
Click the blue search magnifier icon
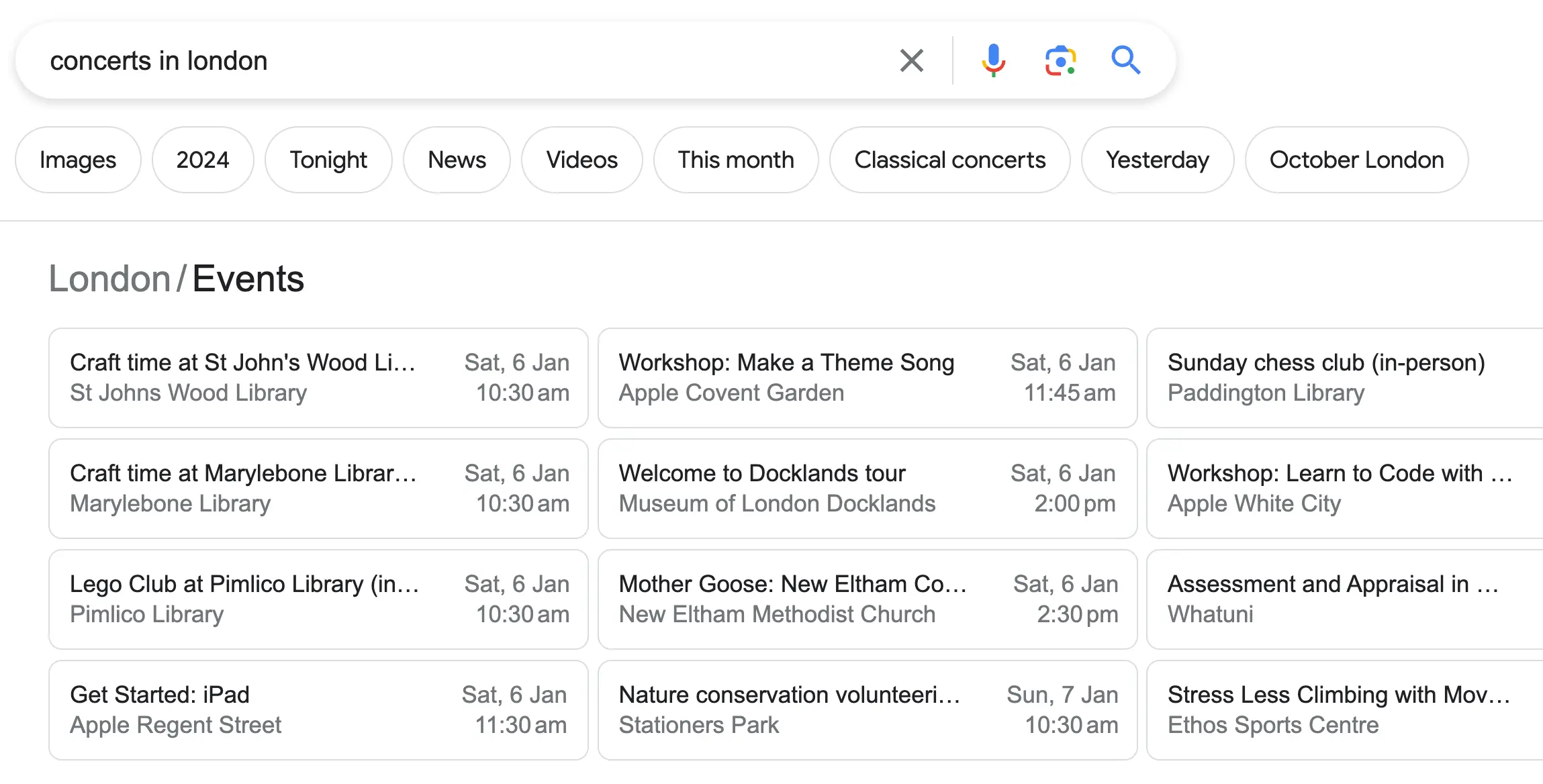coord(1125,60)
